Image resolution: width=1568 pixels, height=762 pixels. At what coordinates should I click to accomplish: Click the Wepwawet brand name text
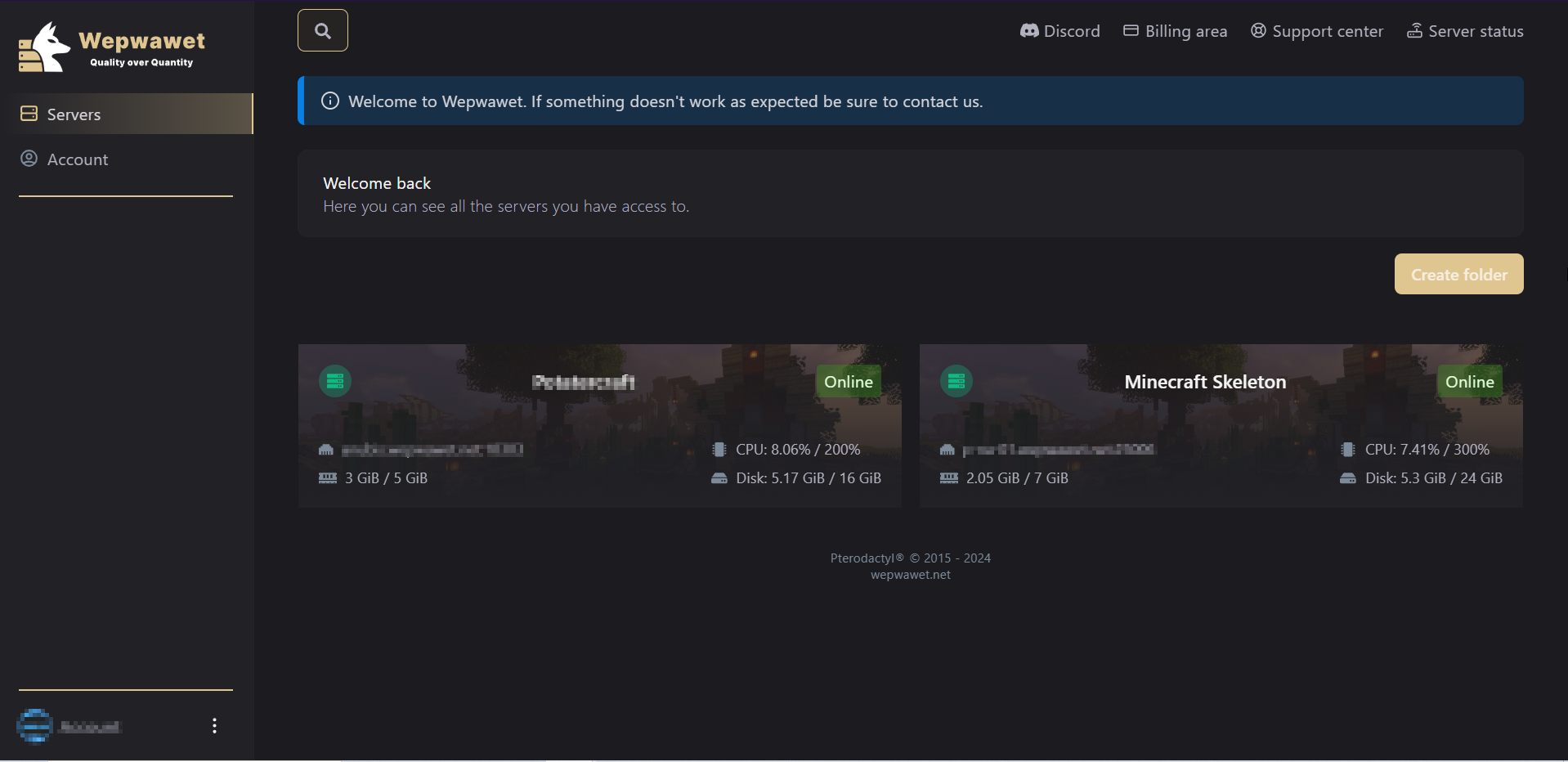click(142, 41)
